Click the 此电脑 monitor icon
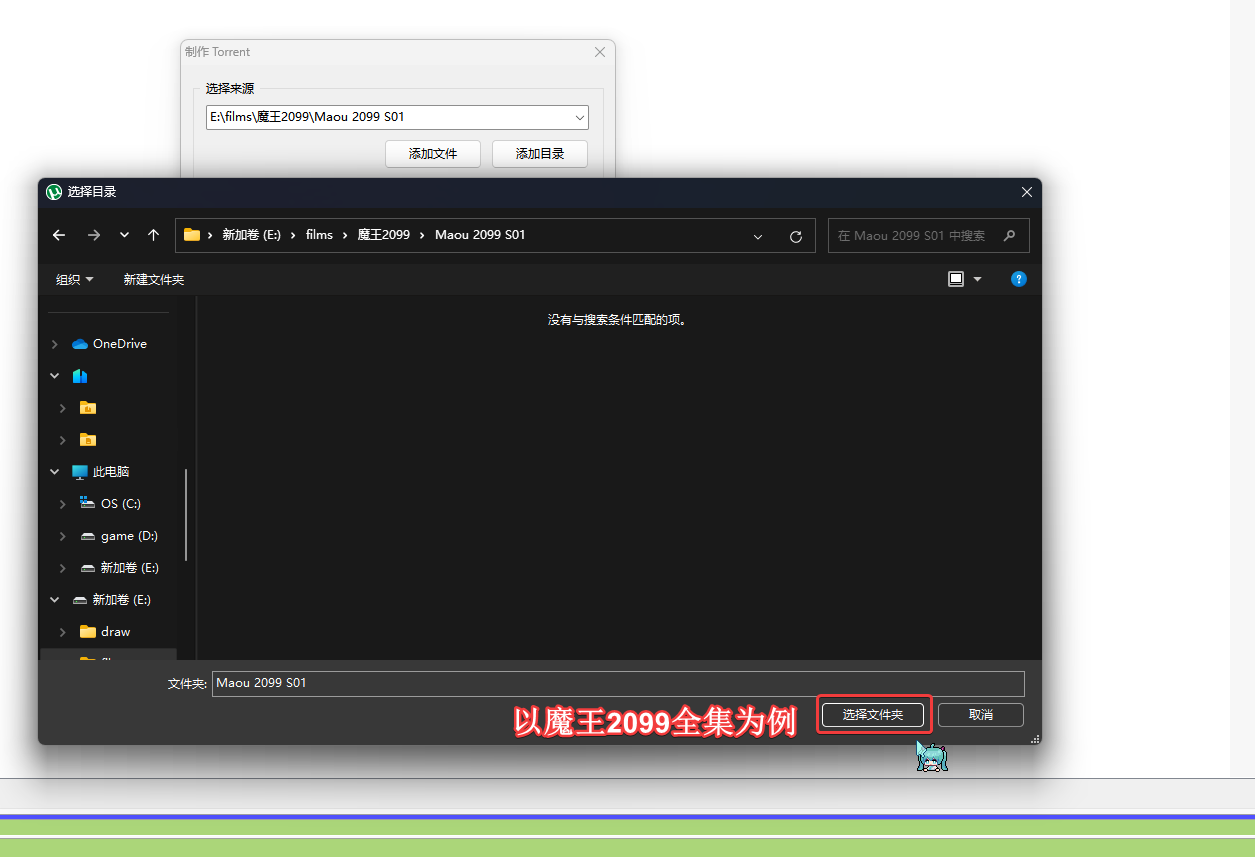Image resolution: width=1255 pixels, height=857 pixels. (80, 472)
